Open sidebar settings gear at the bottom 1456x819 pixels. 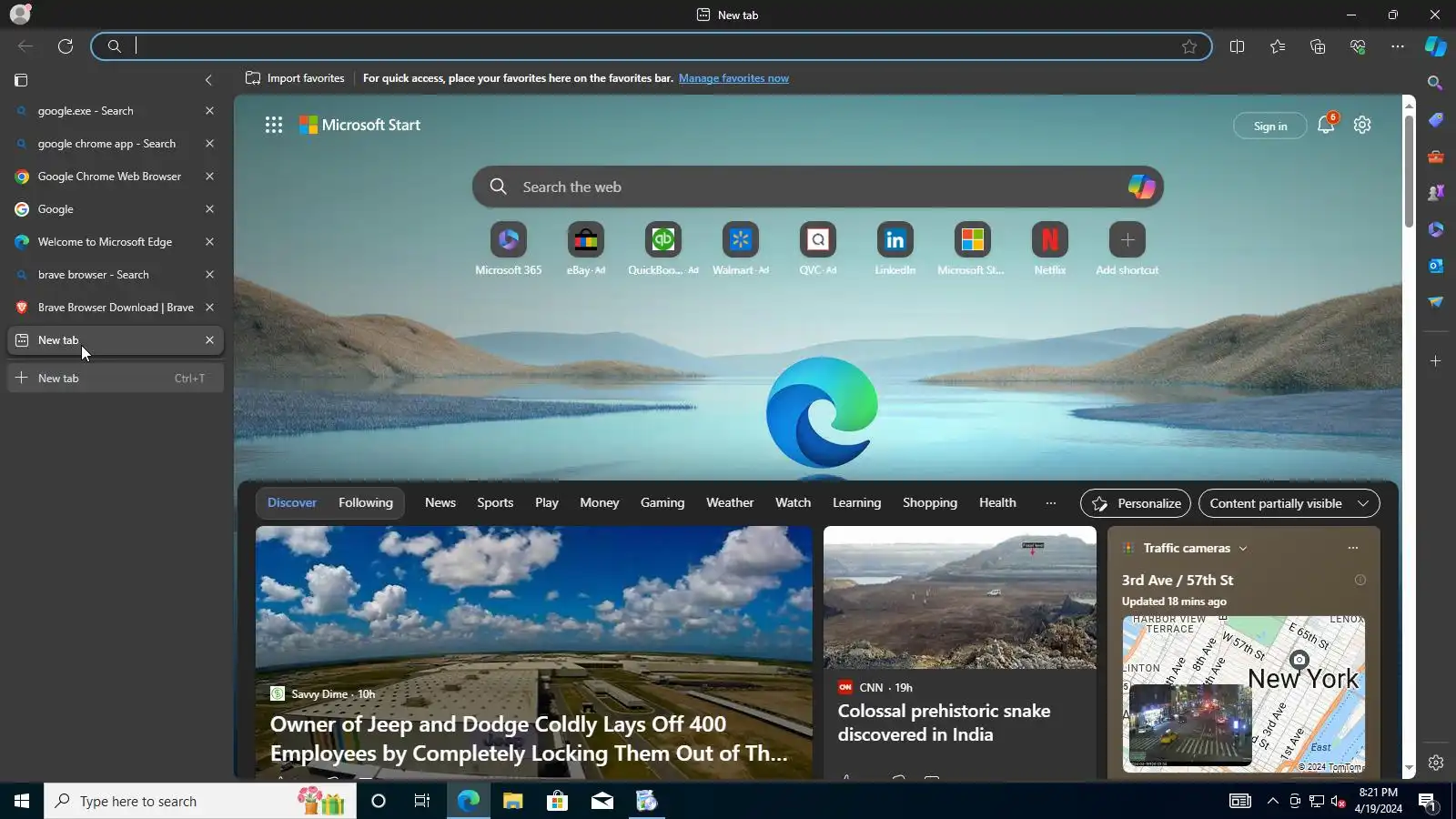coord(1435,763)
